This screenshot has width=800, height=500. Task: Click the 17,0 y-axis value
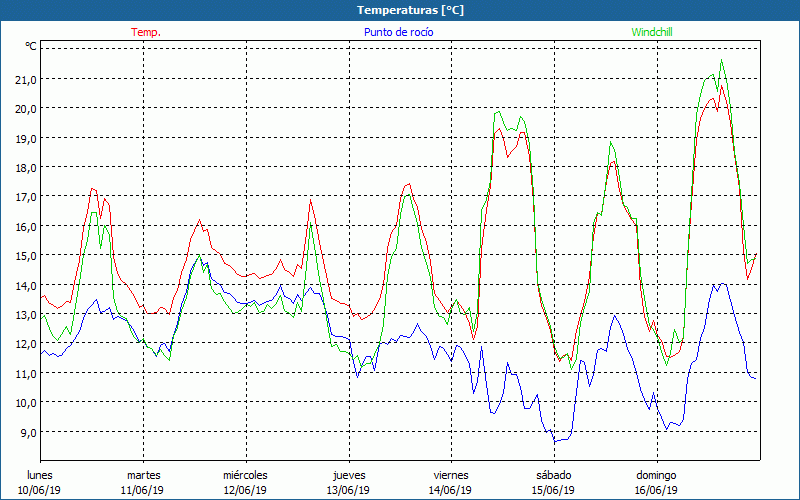click(26, 197)
